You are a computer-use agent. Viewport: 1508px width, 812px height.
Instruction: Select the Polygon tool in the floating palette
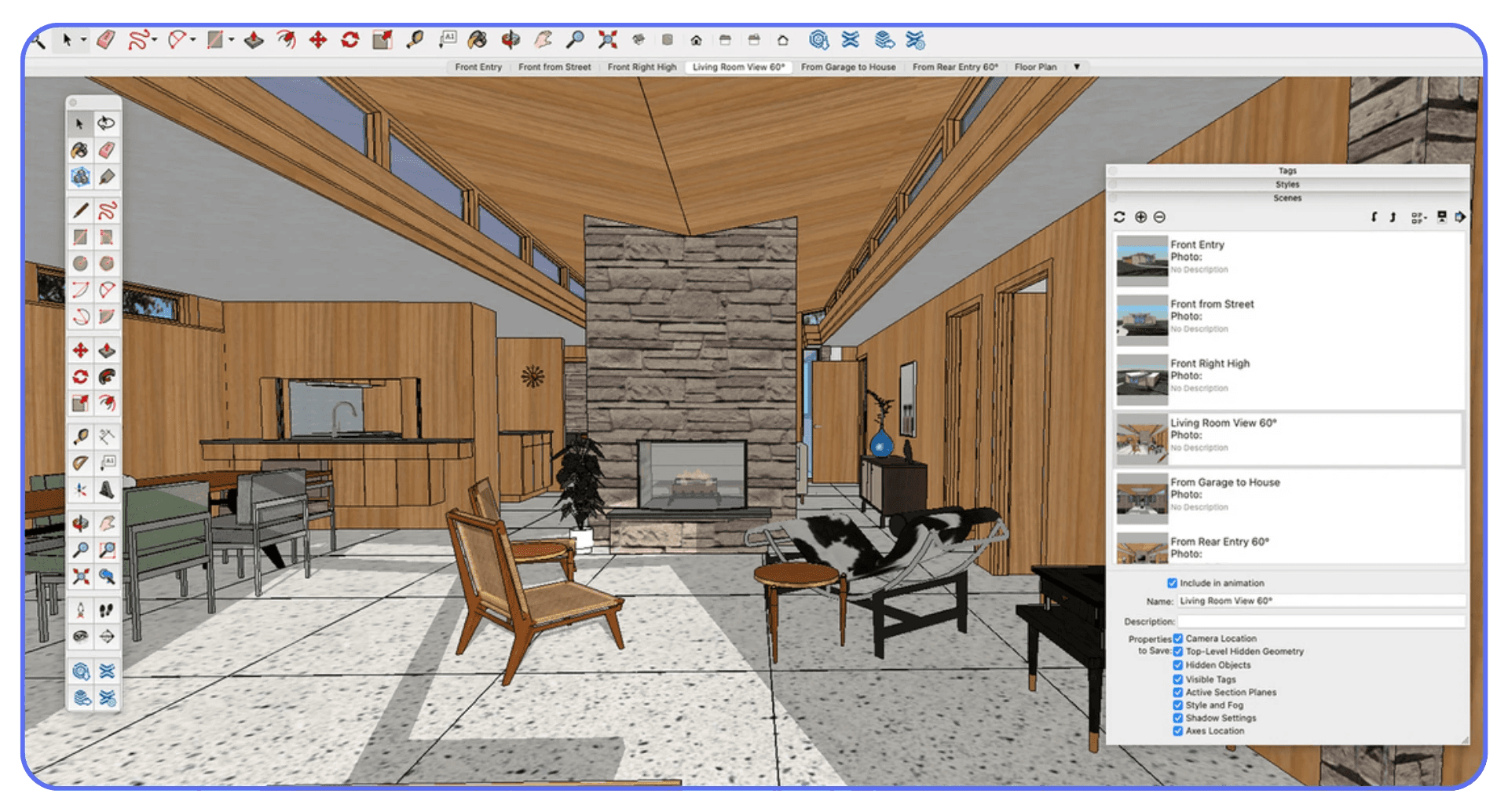click(107, 263)
